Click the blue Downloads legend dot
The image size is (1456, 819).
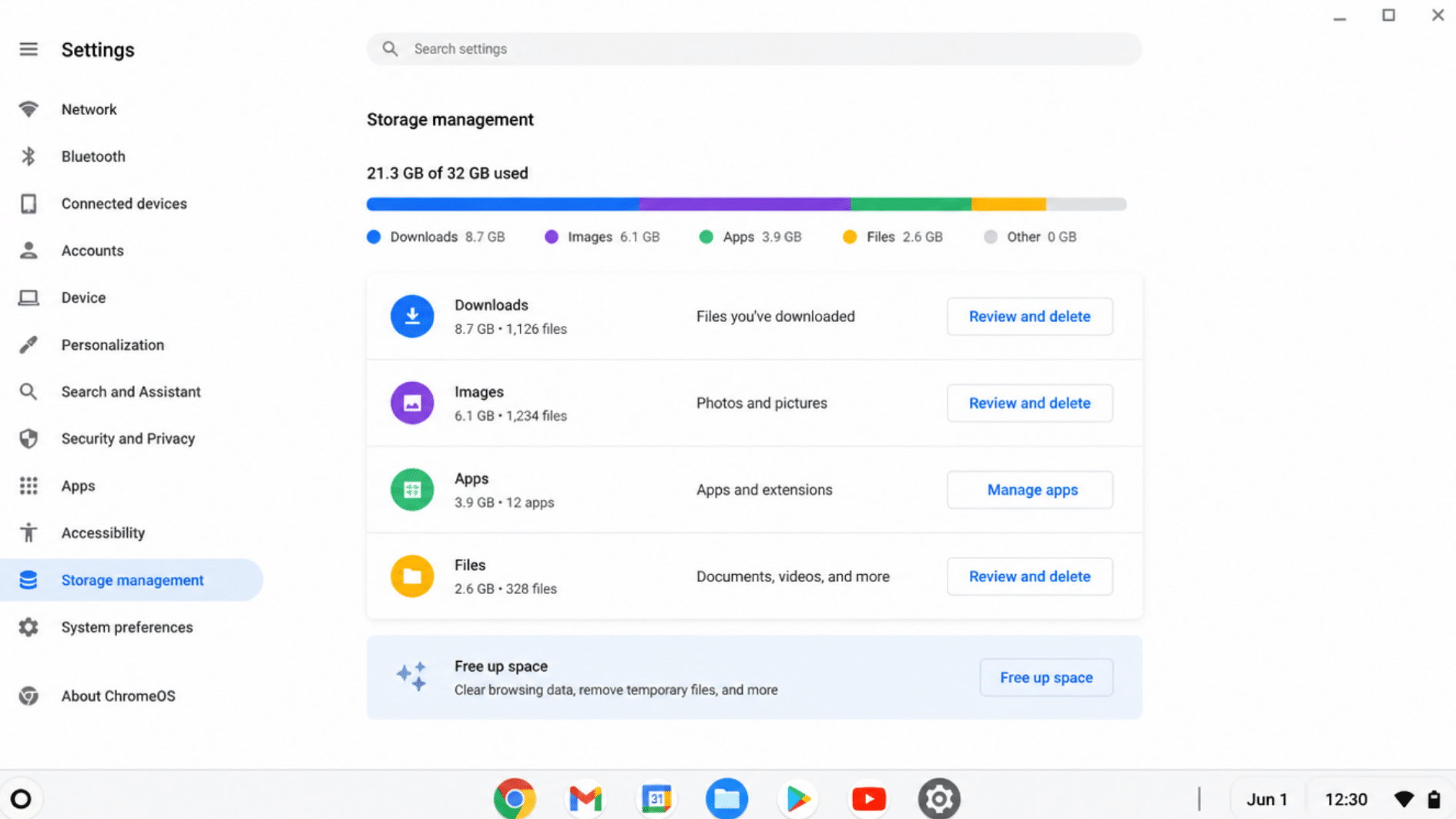tap(374, 237)
